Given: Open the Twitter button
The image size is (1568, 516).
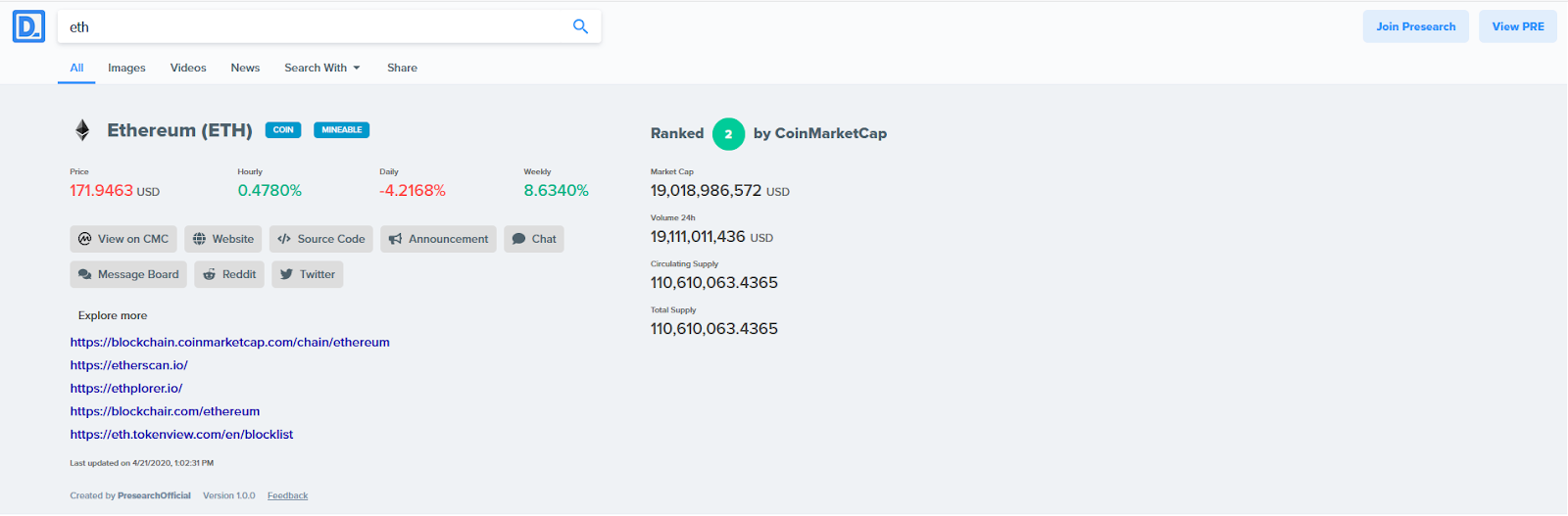Looking at the screenshot, I should (308, 274).
